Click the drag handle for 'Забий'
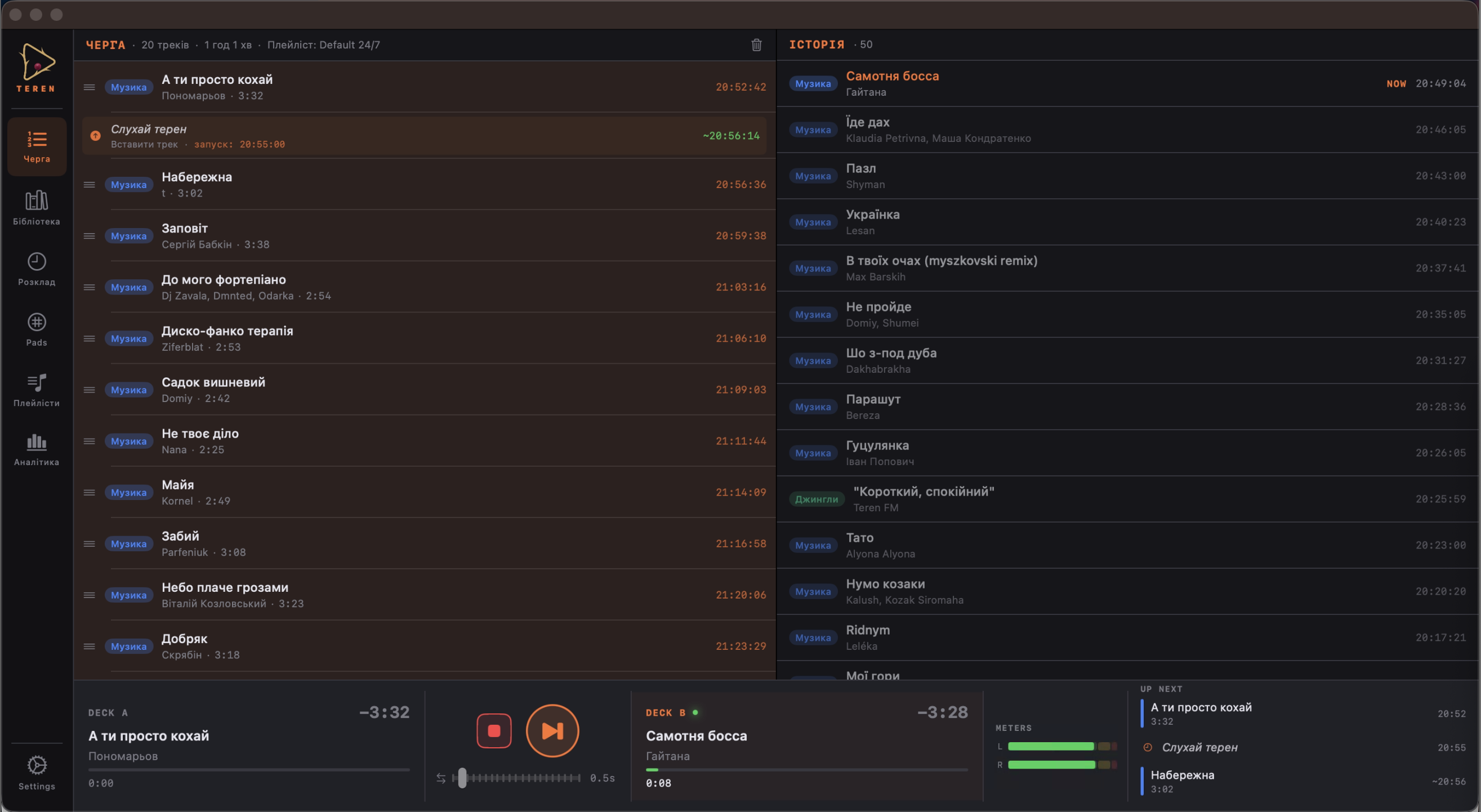The height and width of the screenshot is (812, 1481). tap(89, 543)
